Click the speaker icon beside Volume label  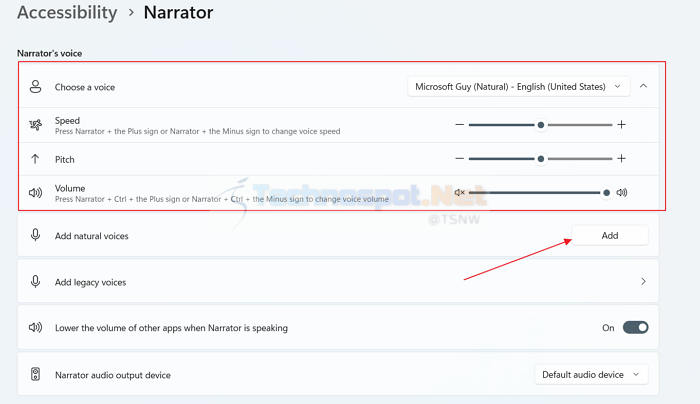[x=35, y=193]
